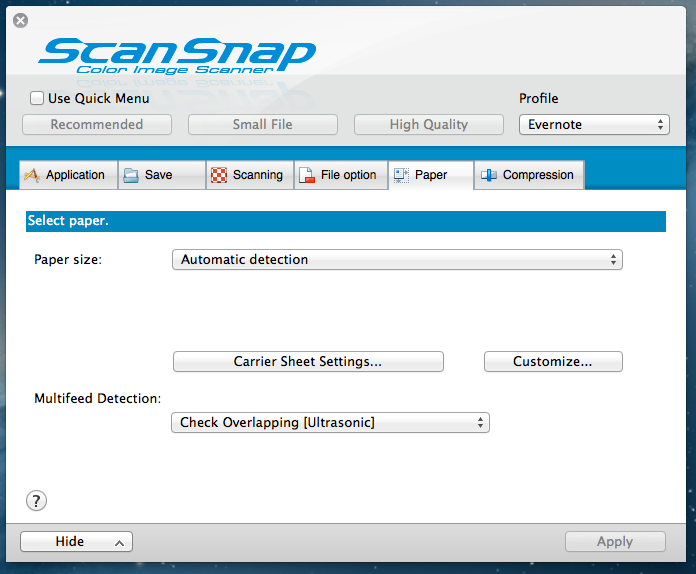Click the 'Profile' label

[x=538, y=99]
